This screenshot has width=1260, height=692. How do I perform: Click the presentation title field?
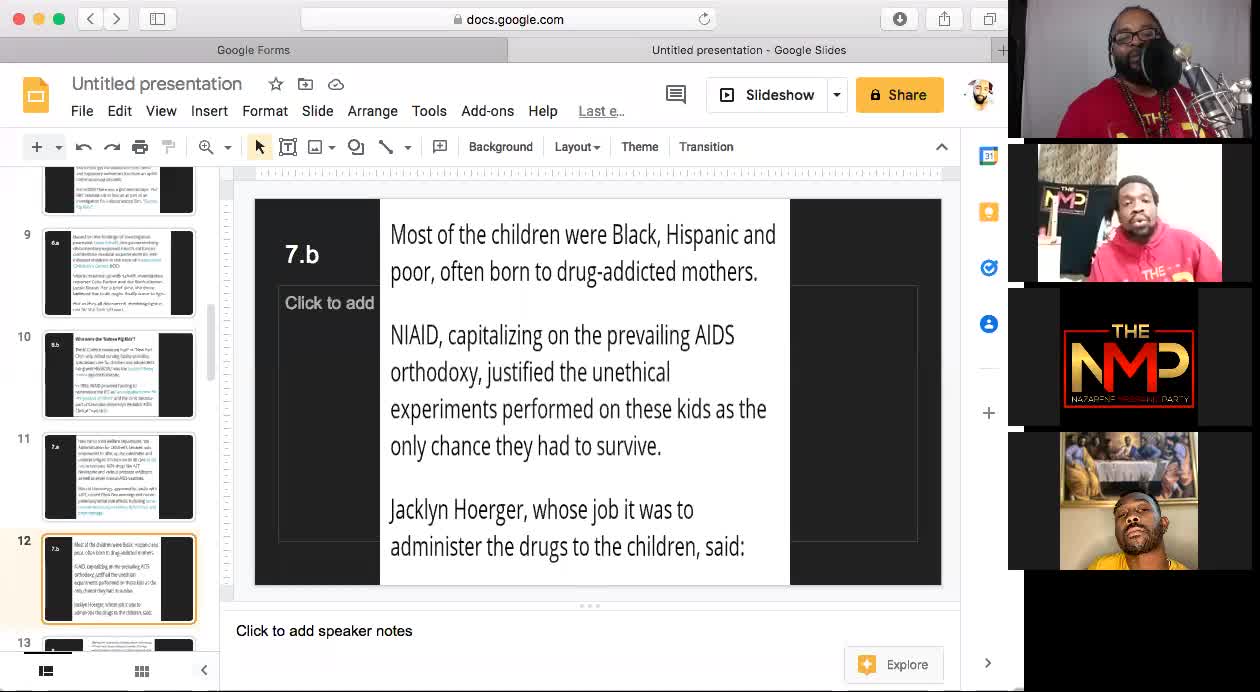(157, 84)
